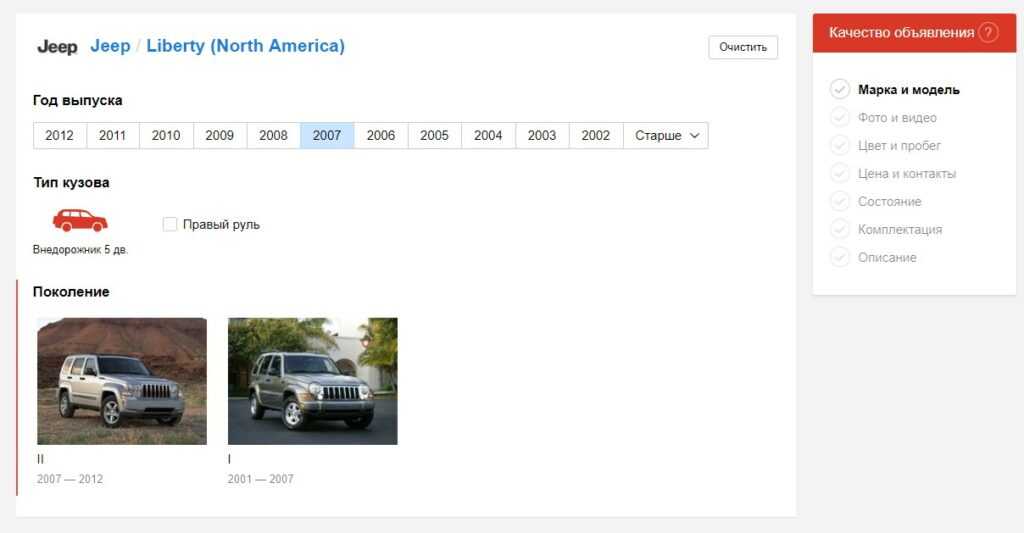Select year 2012 option
Viewport: 1024px width, 533px height.
click(59, 136)
